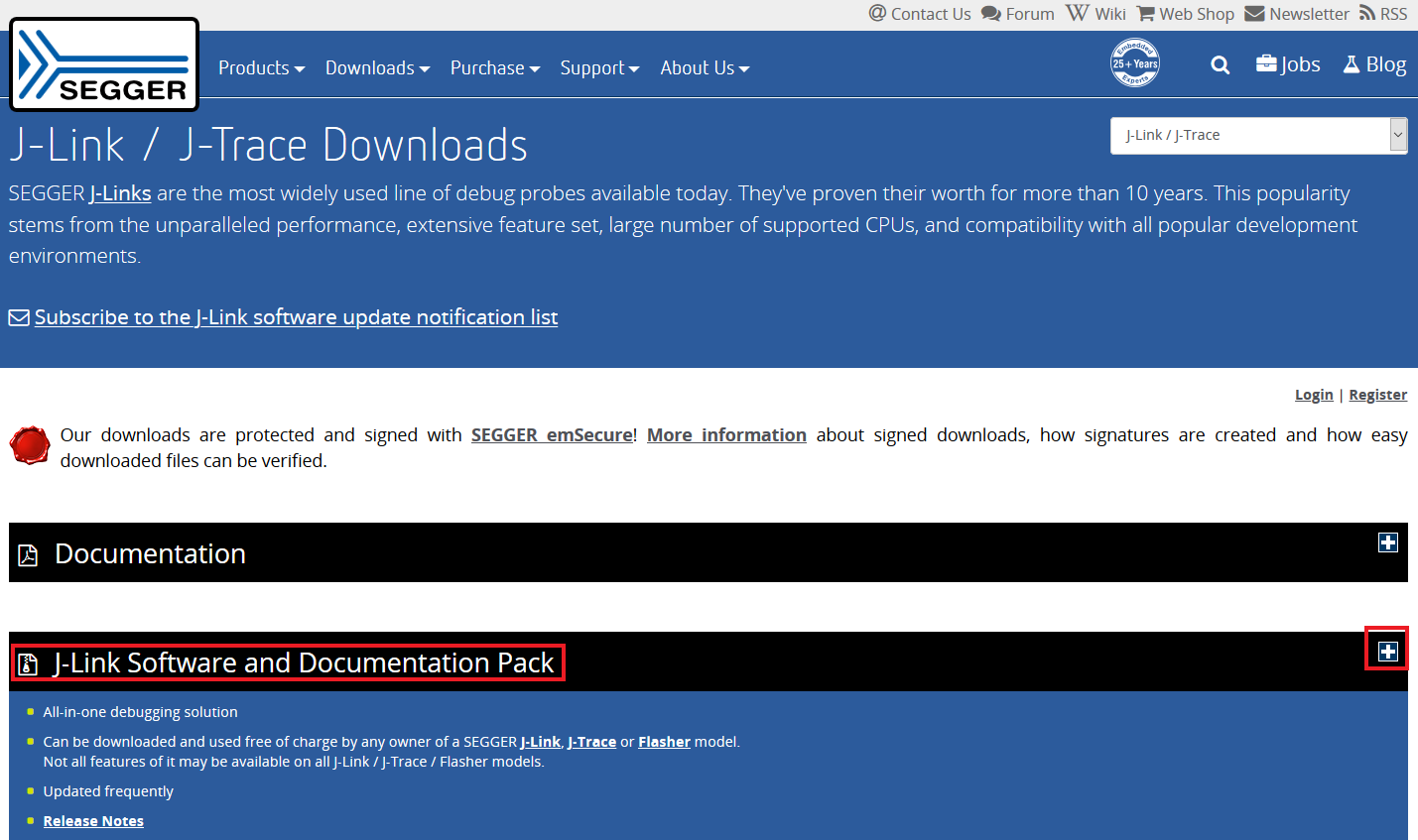This screenshot has height=840, width=1418.
Task: Expand J-Link Software and Documentation Pack section
Action: click(x=1387, y=652)
